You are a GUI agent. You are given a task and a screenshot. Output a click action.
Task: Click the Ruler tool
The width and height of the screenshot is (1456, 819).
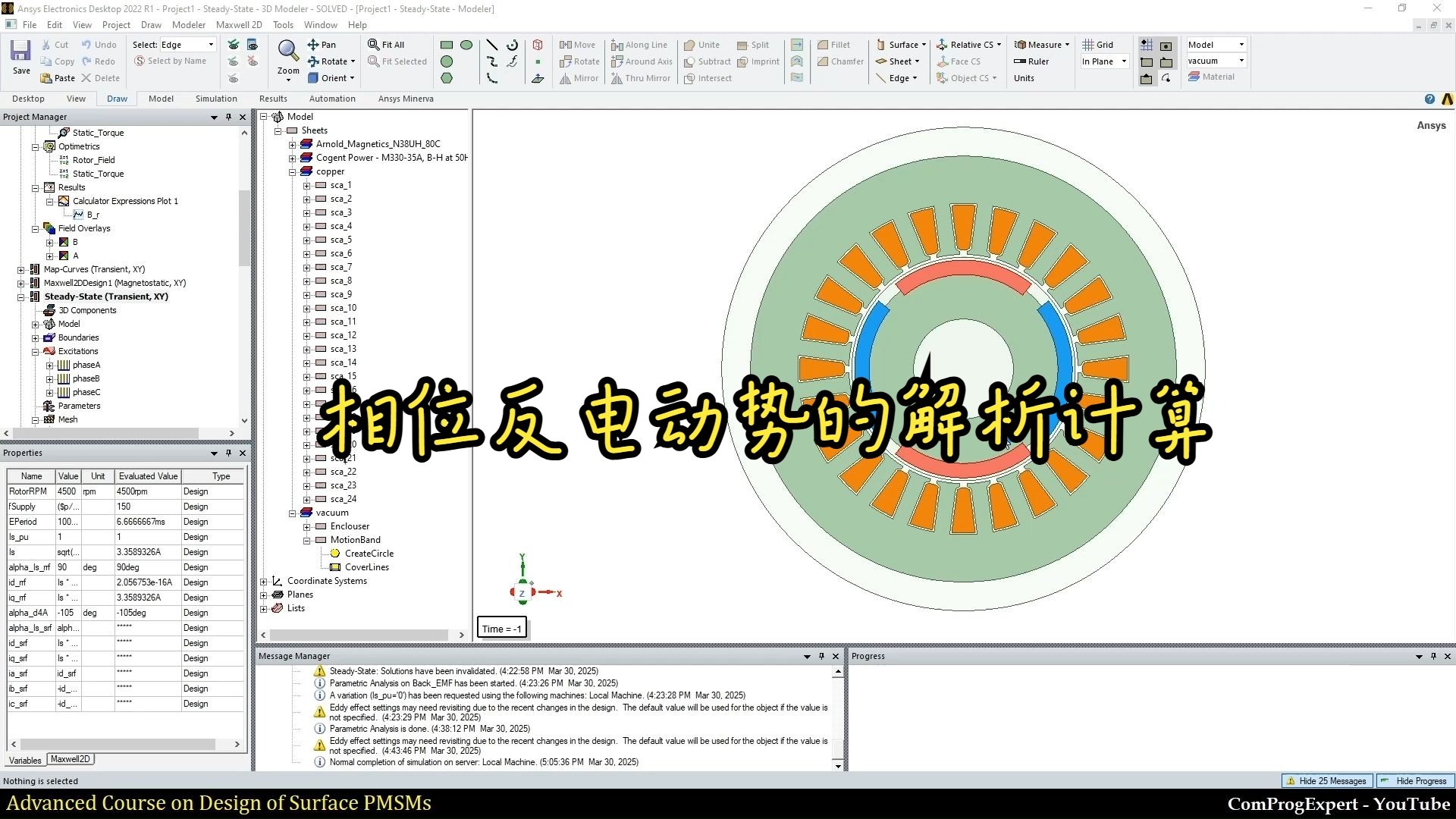coord(1031,61)
